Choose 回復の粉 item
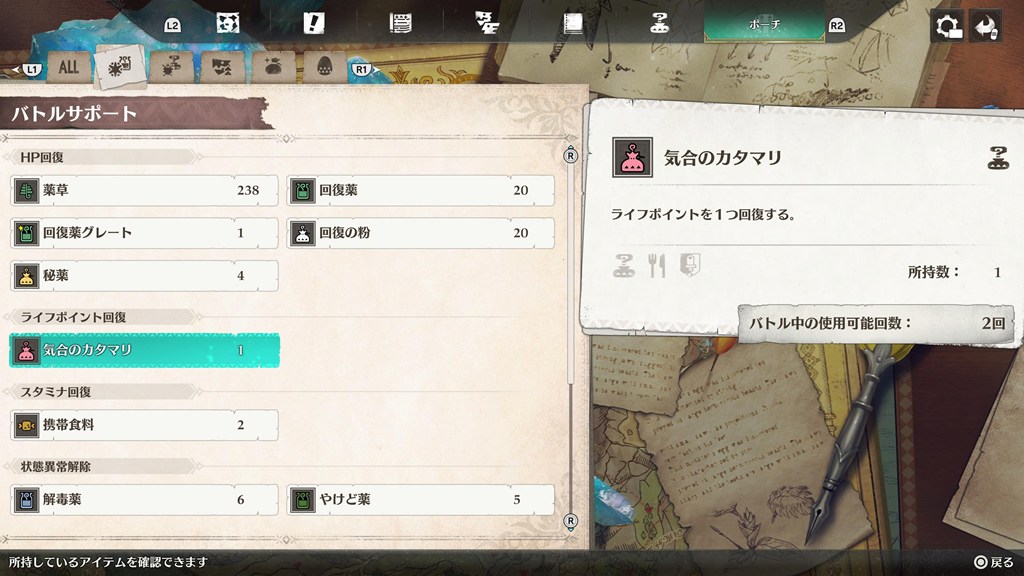Screen dimensions: 1024x576 click(421, 233)
